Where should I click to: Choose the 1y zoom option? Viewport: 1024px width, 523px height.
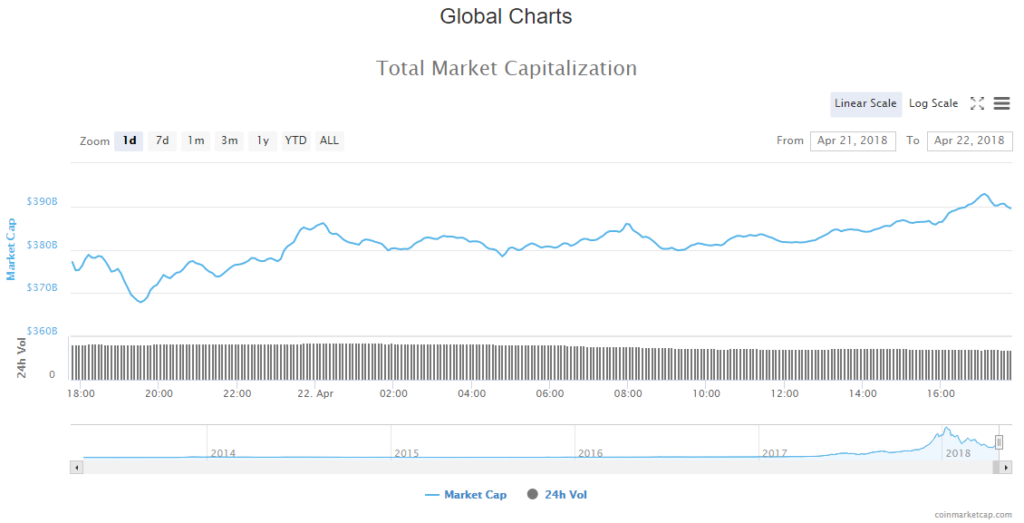[262, 141]
